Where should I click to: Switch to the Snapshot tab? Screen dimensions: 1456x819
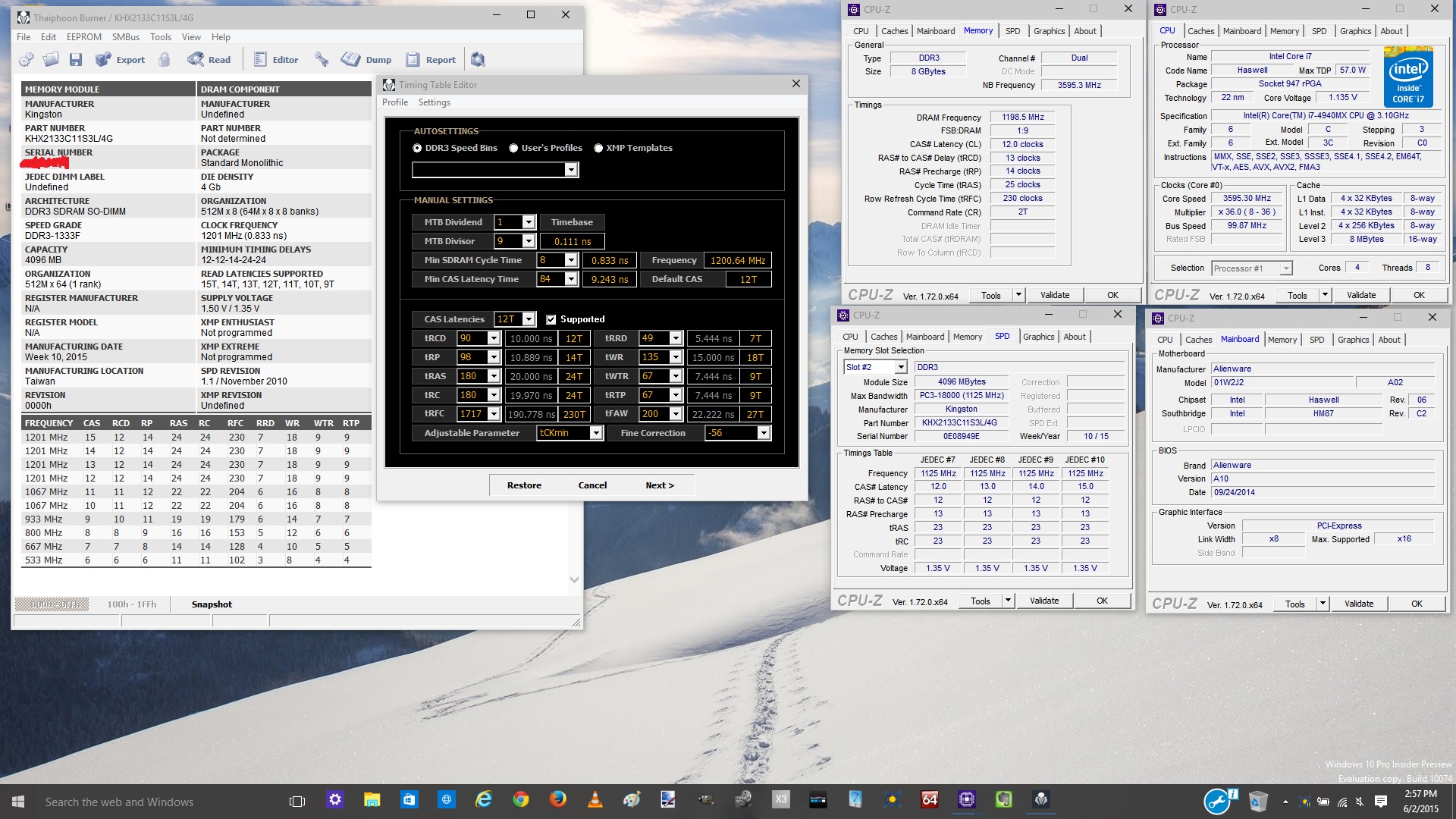tap(212, 604)
